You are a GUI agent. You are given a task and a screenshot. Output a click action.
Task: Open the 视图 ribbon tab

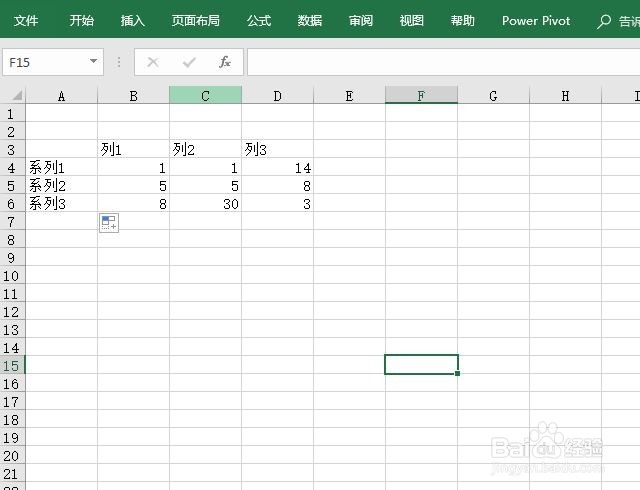point(411,20)
